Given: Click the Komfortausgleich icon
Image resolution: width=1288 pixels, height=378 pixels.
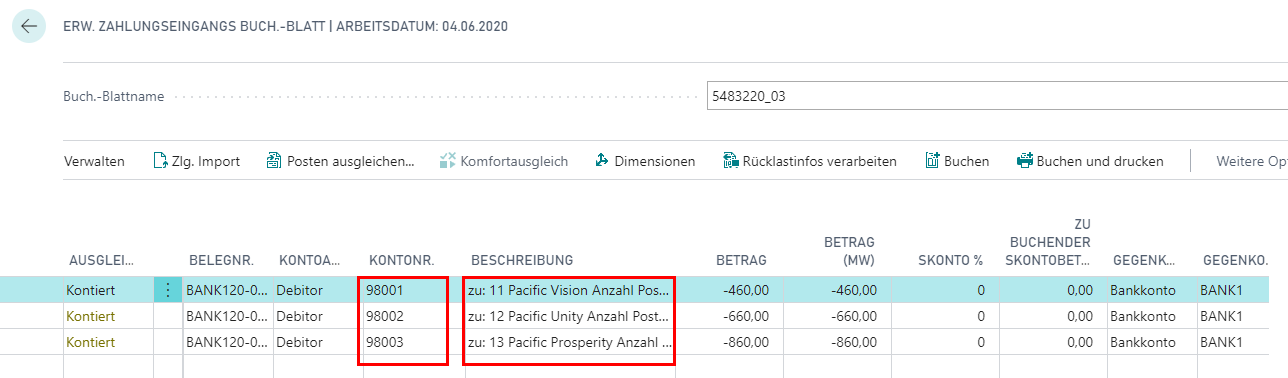Looking at the screenshot, I should [x=447, y=161].
